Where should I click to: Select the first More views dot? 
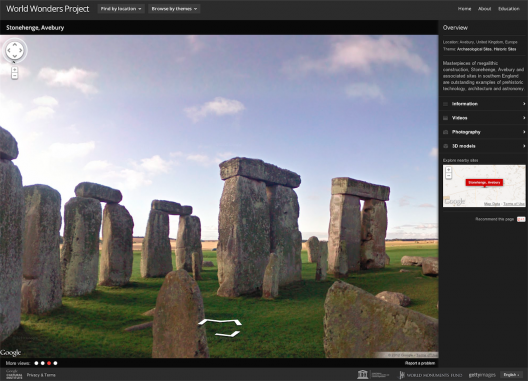pyautogui.click(x=36, y=363)
